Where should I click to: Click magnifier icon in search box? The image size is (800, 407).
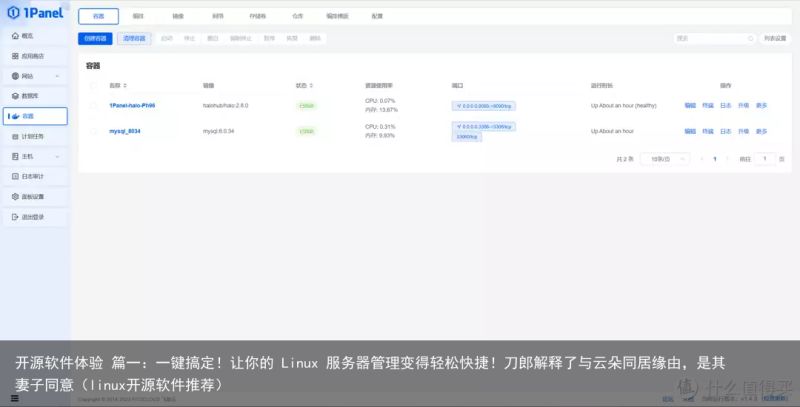tap(751, 38)
